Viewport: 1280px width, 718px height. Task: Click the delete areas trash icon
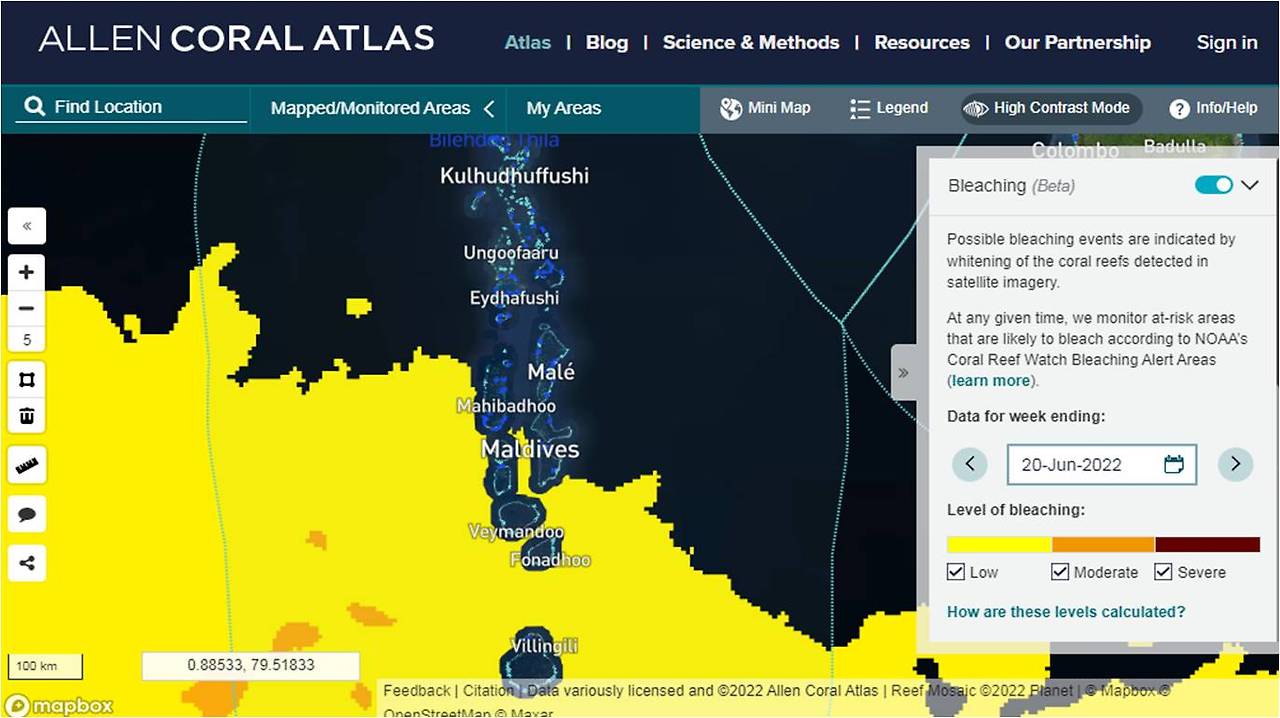pos(27,416)
